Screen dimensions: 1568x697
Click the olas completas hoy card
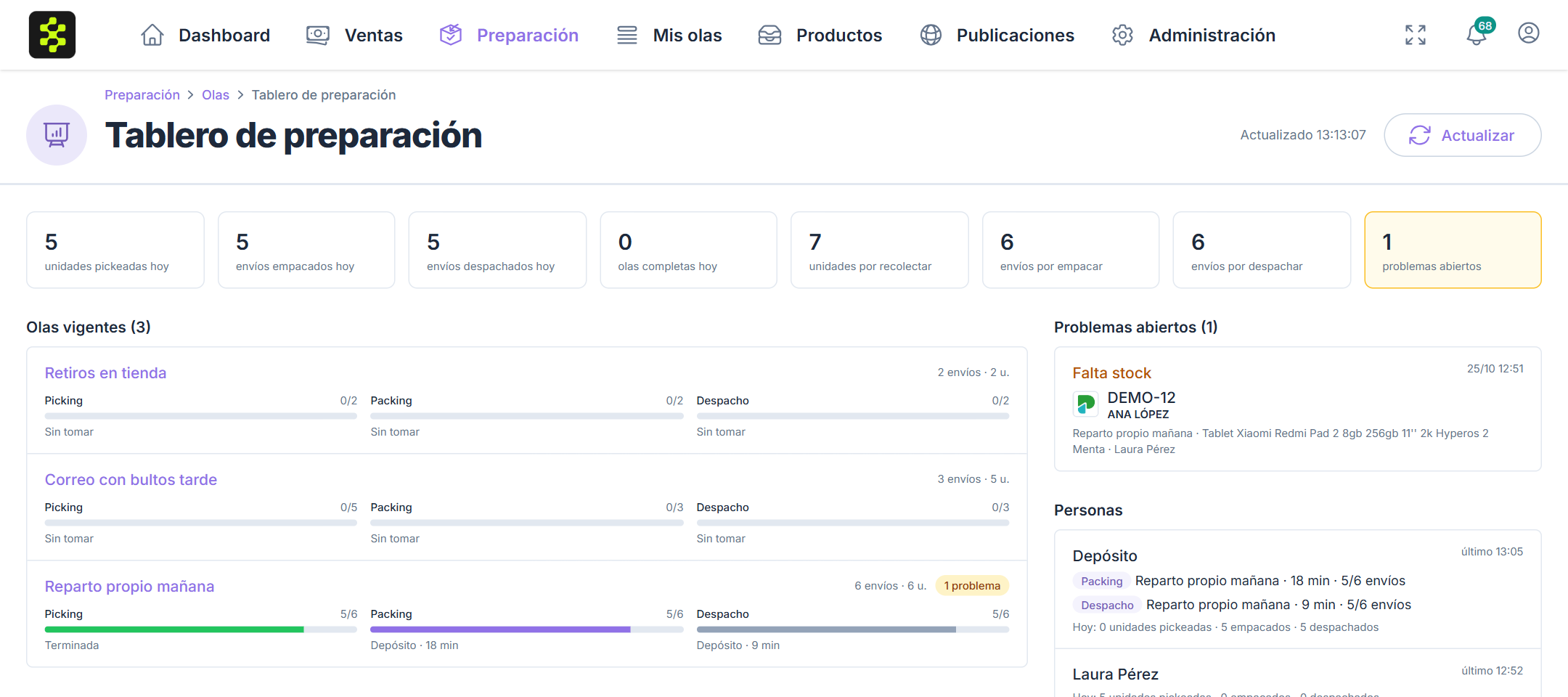tap(688, 250)
